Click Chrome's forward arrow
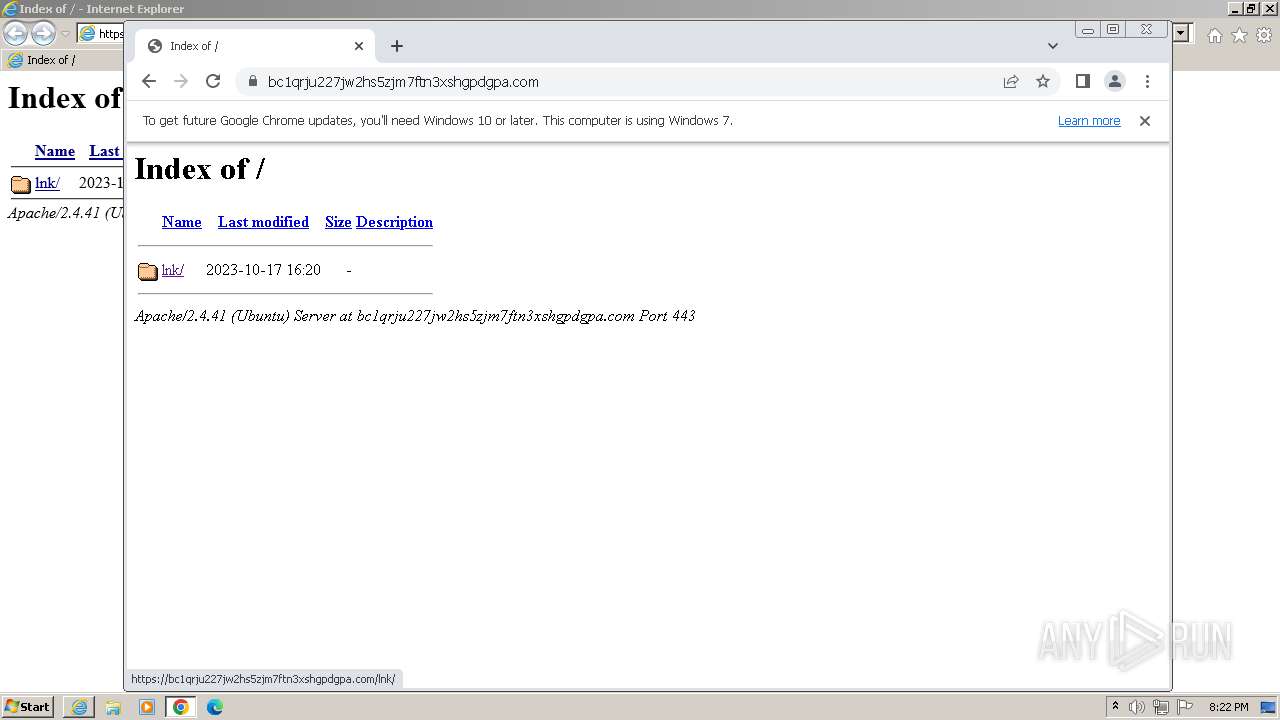Image resolution: width=1280 pixels, height=720 pixels. click(x=181, y=82)
